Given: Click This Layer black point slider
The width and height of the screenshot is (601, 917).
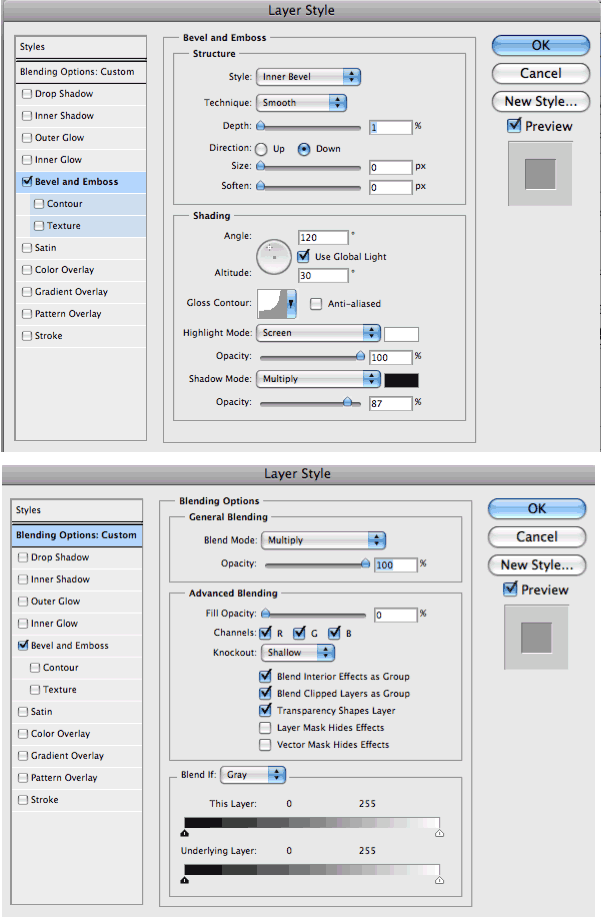Looking at the screenshot, I should point(185,833).
